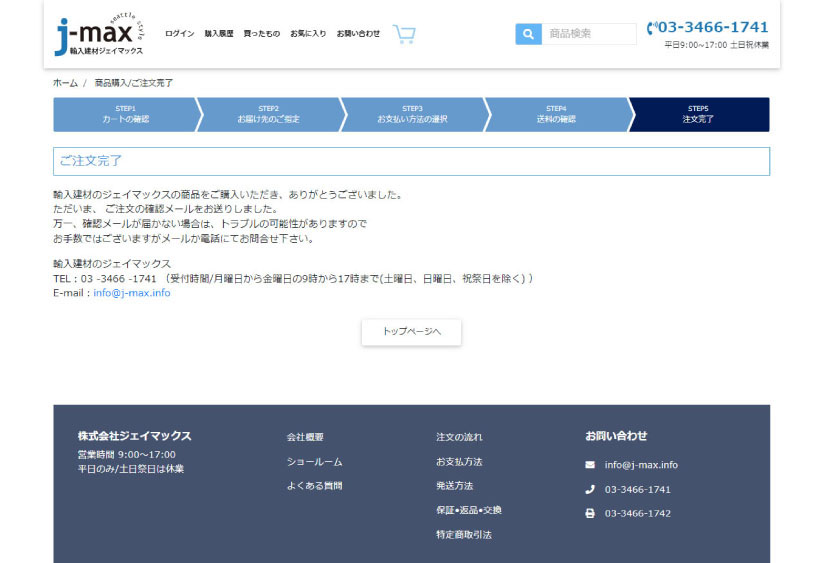Click info@j-max.info link in message body
The image size is (825, 563).
[132, 293]
